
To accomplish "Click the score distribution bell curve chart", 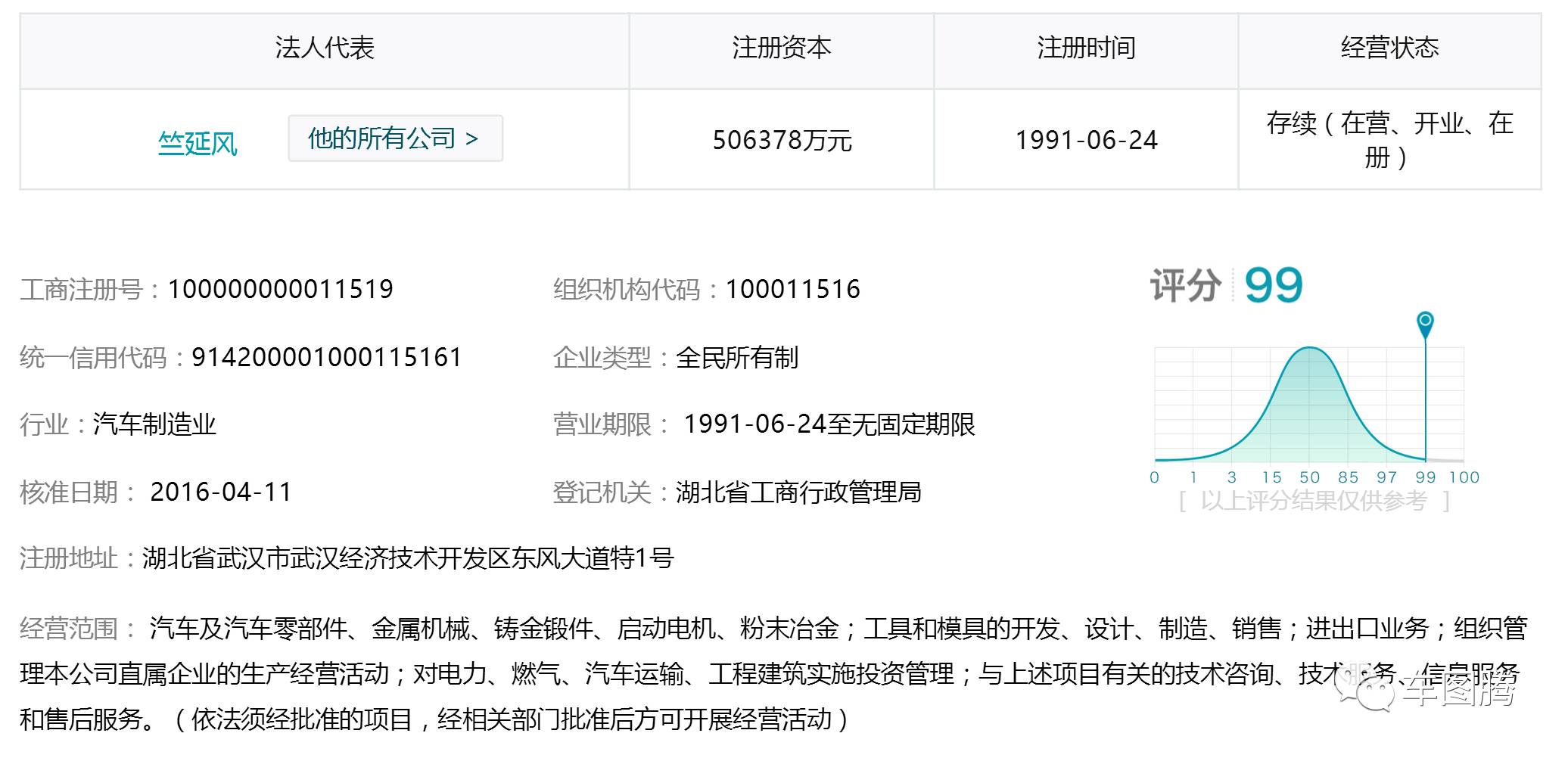I will (1309, 404).
